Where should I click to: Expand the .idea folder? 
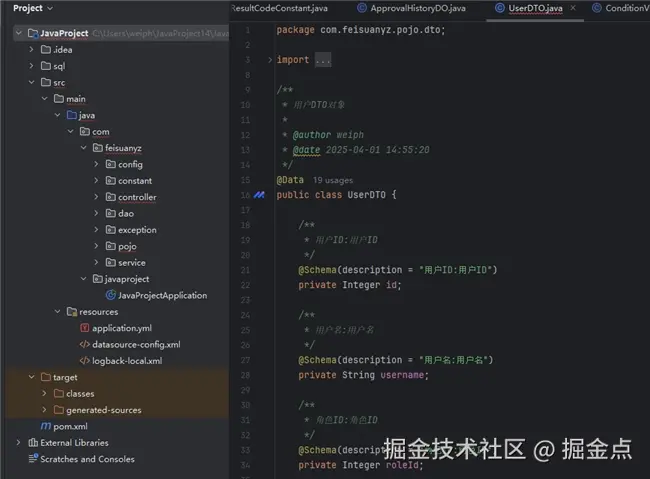(32, 49)
